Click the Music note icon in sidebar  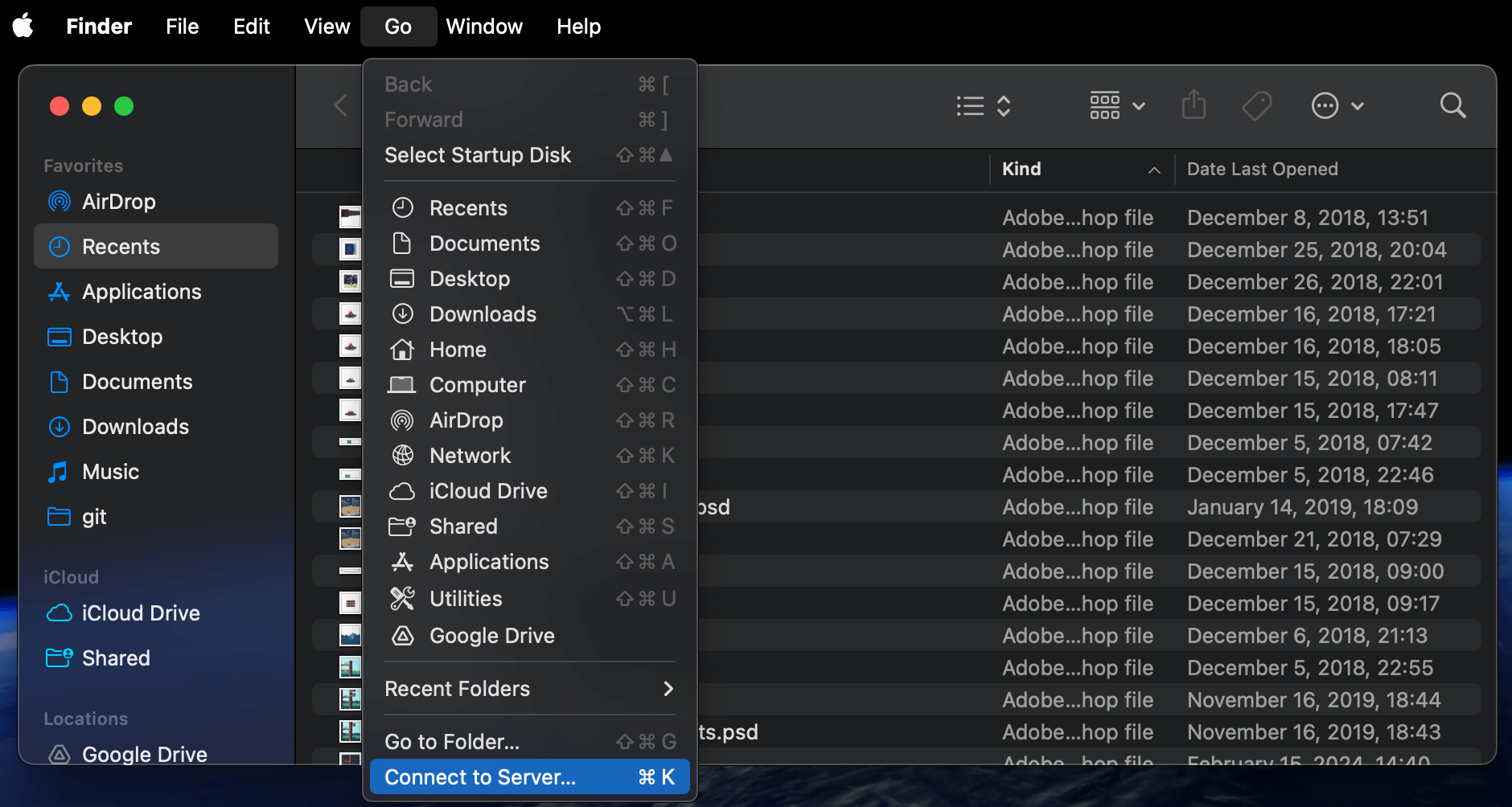tap(58, 471)
